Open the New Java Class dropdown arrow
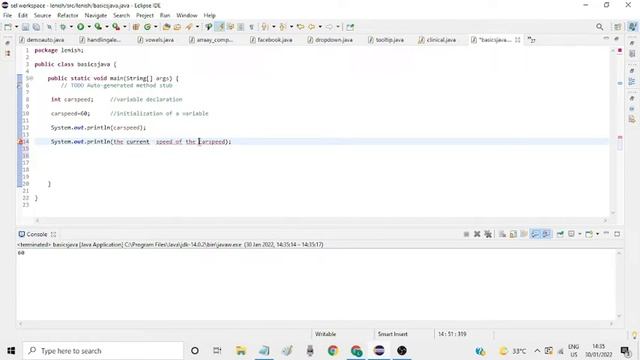 pos(156,27)
